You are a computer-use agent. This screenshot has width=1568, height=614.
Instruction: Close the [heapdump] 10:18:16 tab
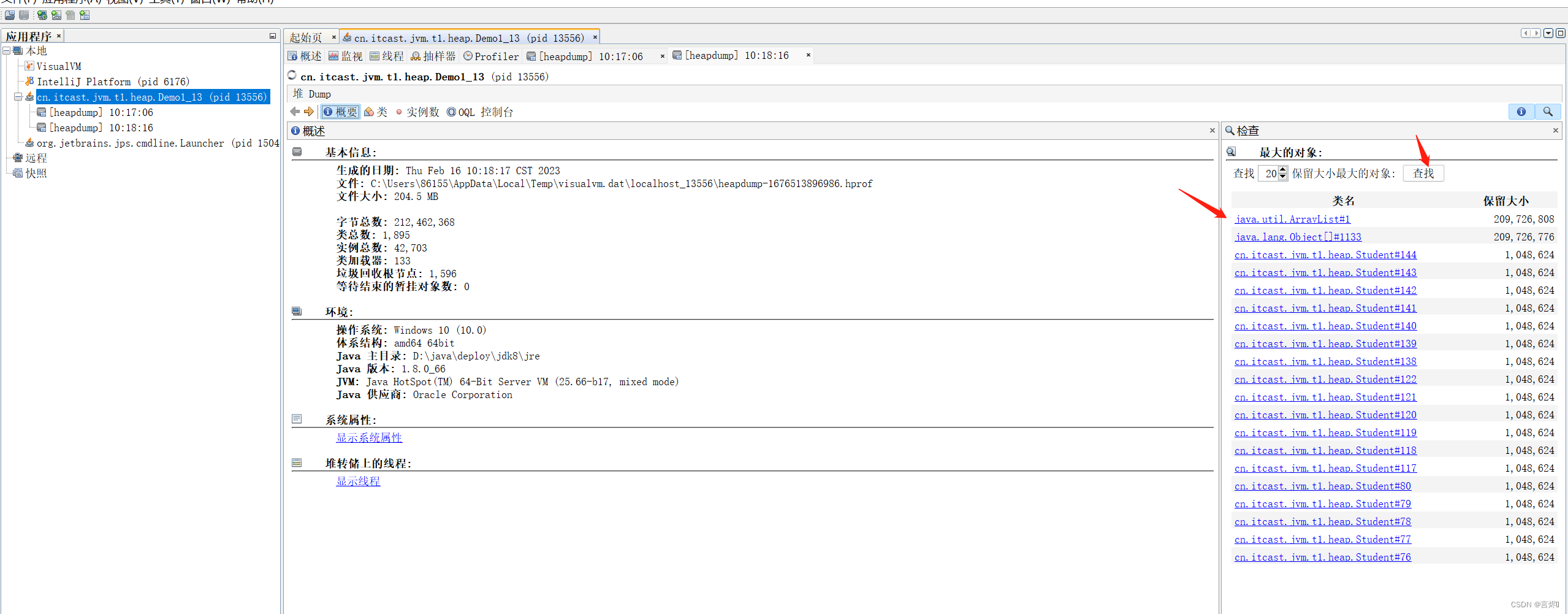tap(809, 55)
